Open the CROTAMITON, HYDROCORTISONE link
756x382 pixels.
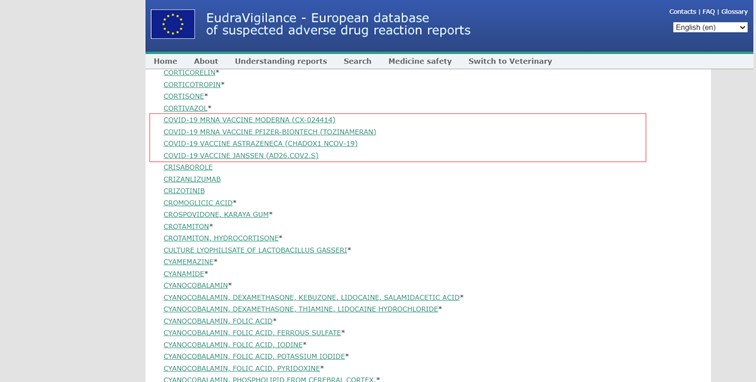pos(221,238)
